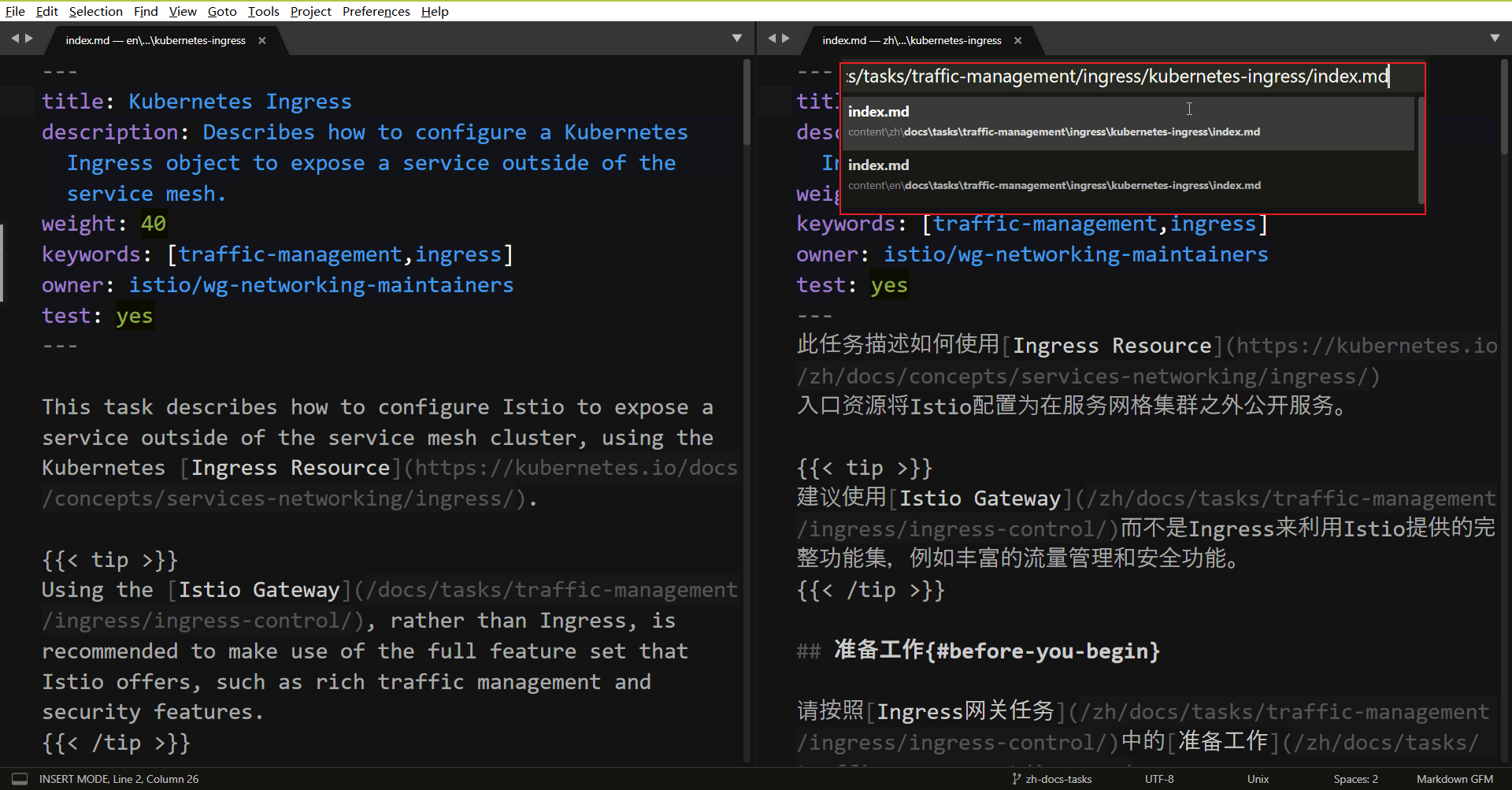
Task: Click the {{< tip >}} shortcode in right pane
Action: point(865,468)
